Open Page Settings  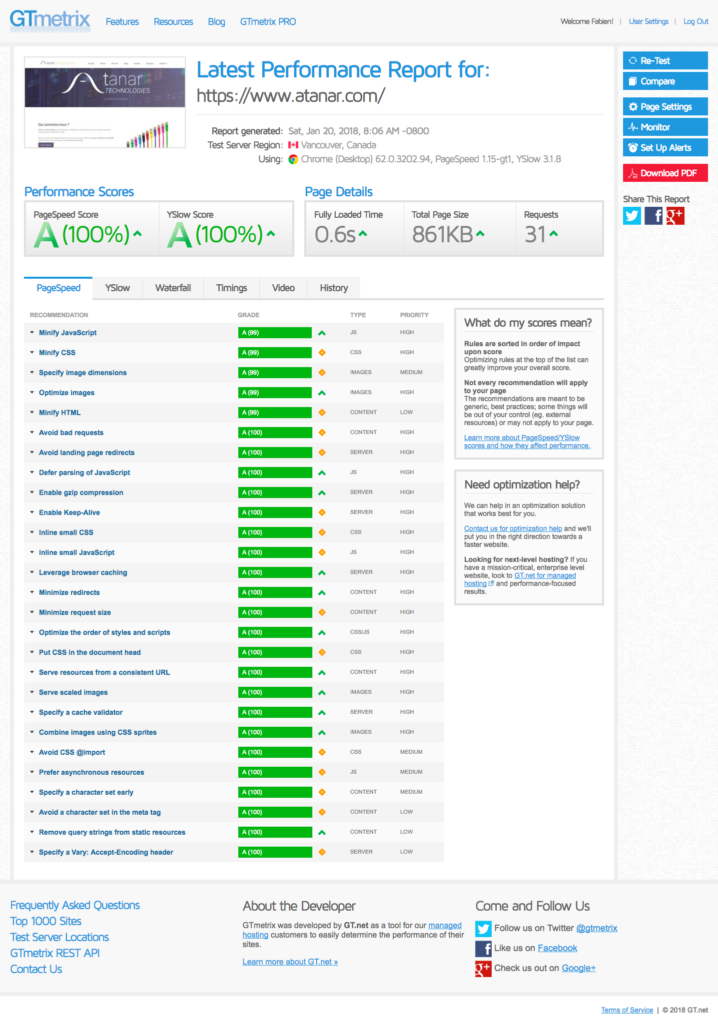665,106
